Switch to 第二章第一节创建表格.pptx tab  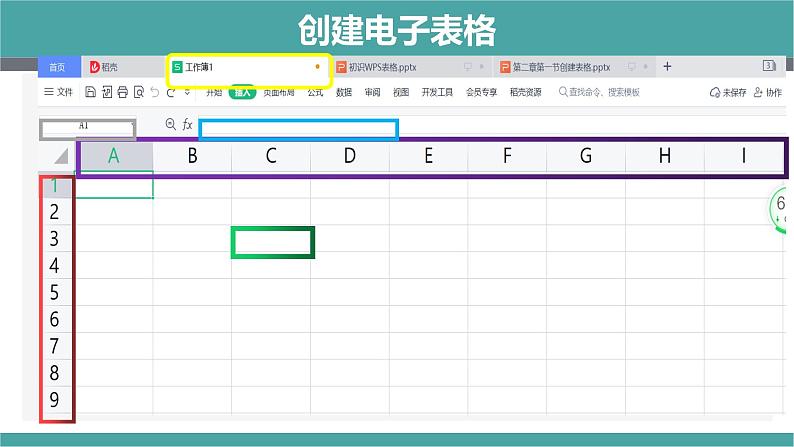pos(575,67)
